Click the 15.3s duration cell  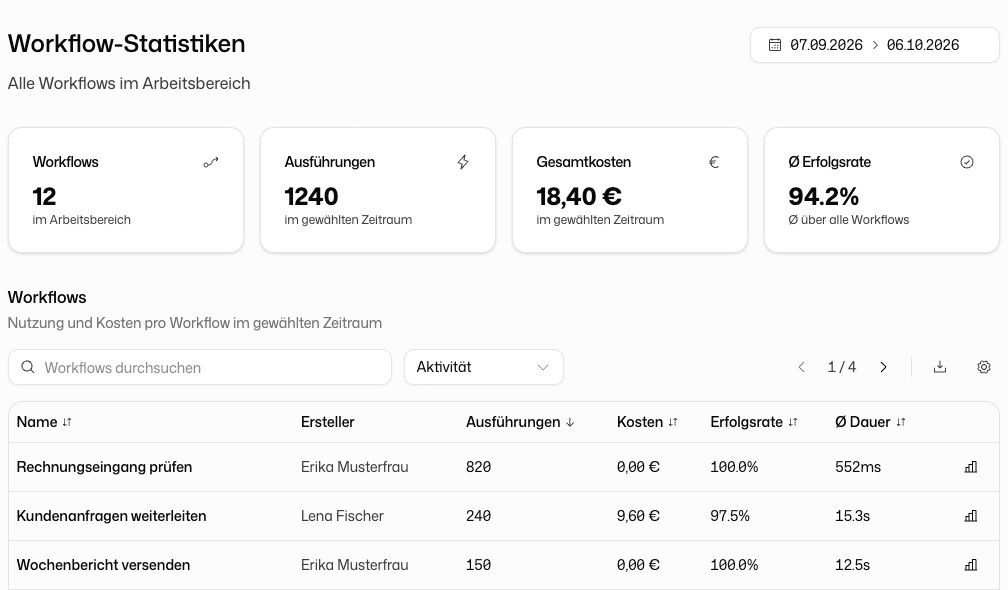point(852,516)
